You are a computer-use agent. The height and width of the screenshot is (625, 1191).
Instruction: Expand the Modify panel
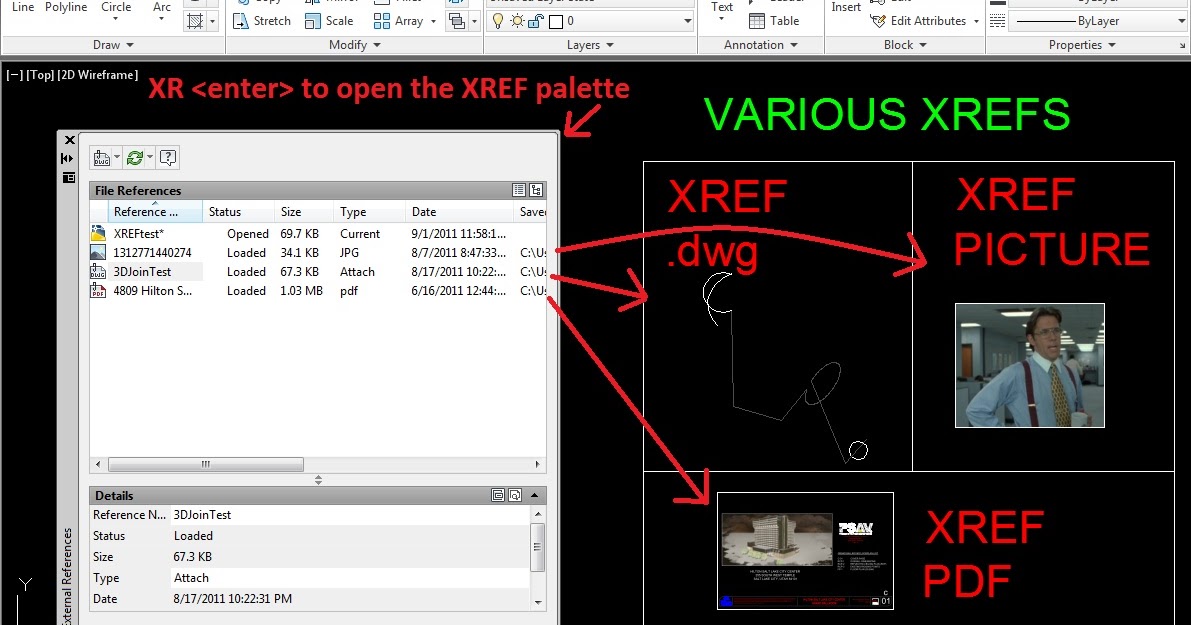click(354, 45)
